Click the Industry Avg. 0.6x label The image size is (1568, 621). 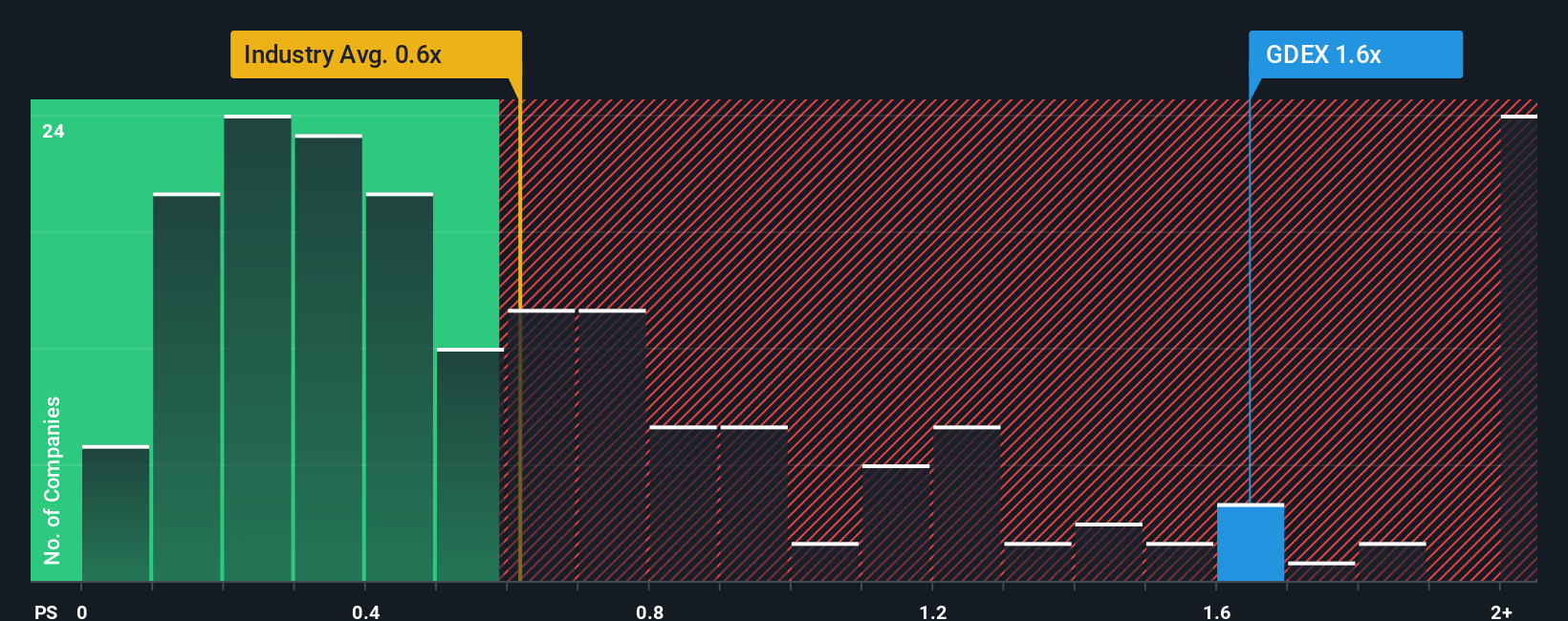(376, 54)
